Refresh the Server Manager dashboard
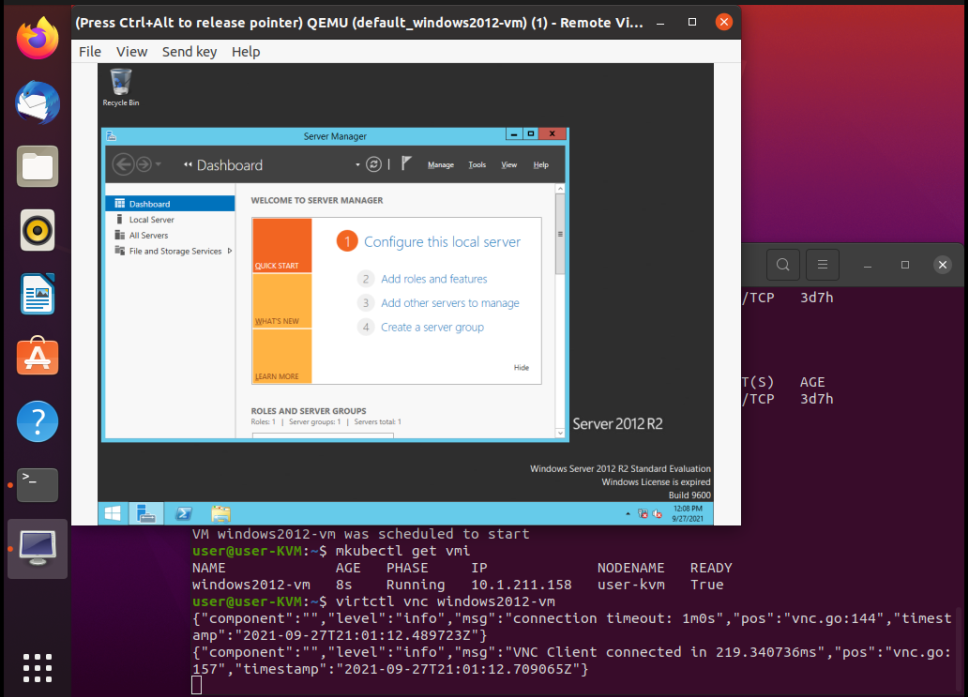Viewport: 968px width, 697px height. pyautogui.click(x=373, y=164)
